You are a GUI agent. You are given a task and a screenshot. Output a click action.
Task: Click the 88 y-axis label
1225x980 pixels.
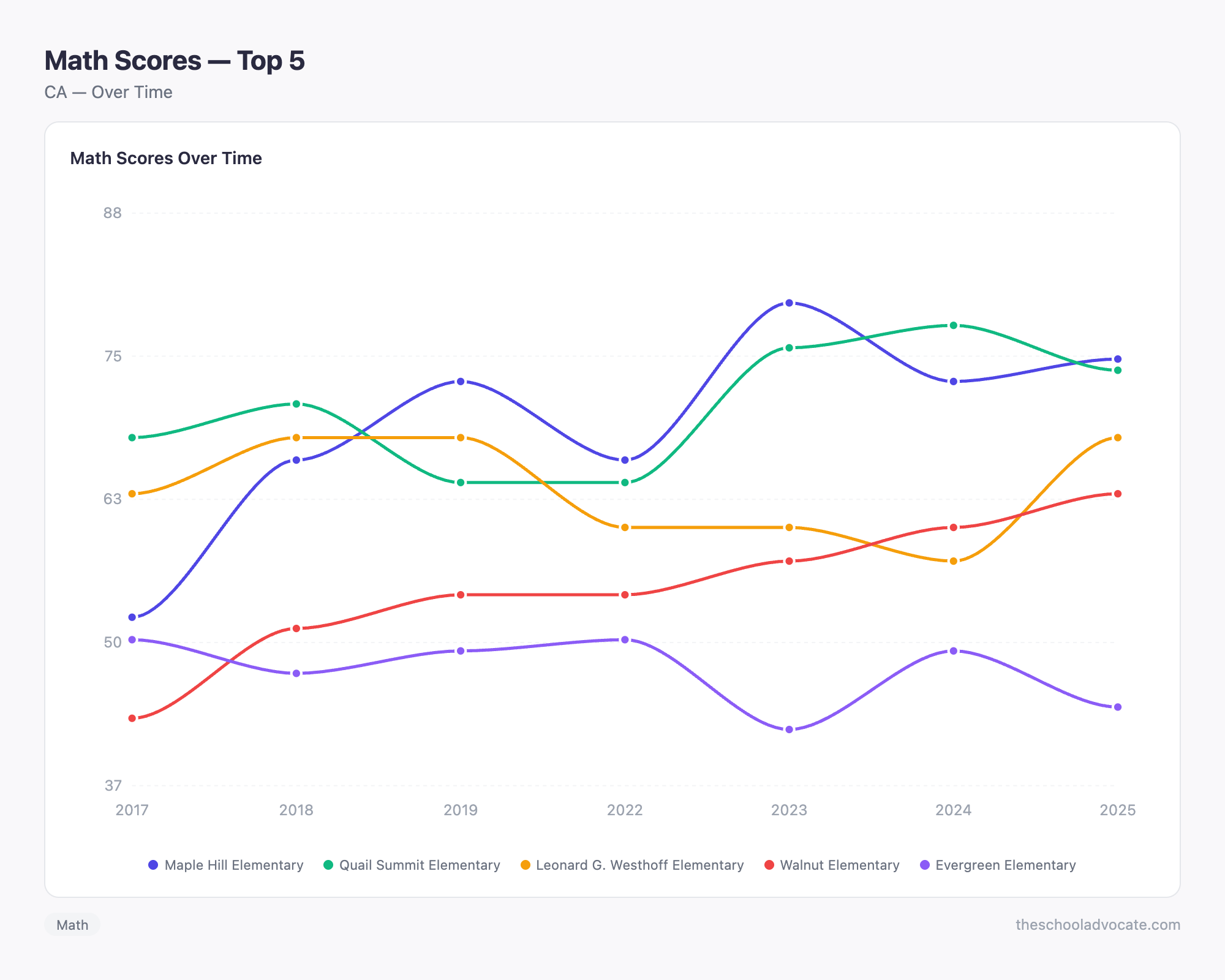pyautogui.click(x=113, y=213)
